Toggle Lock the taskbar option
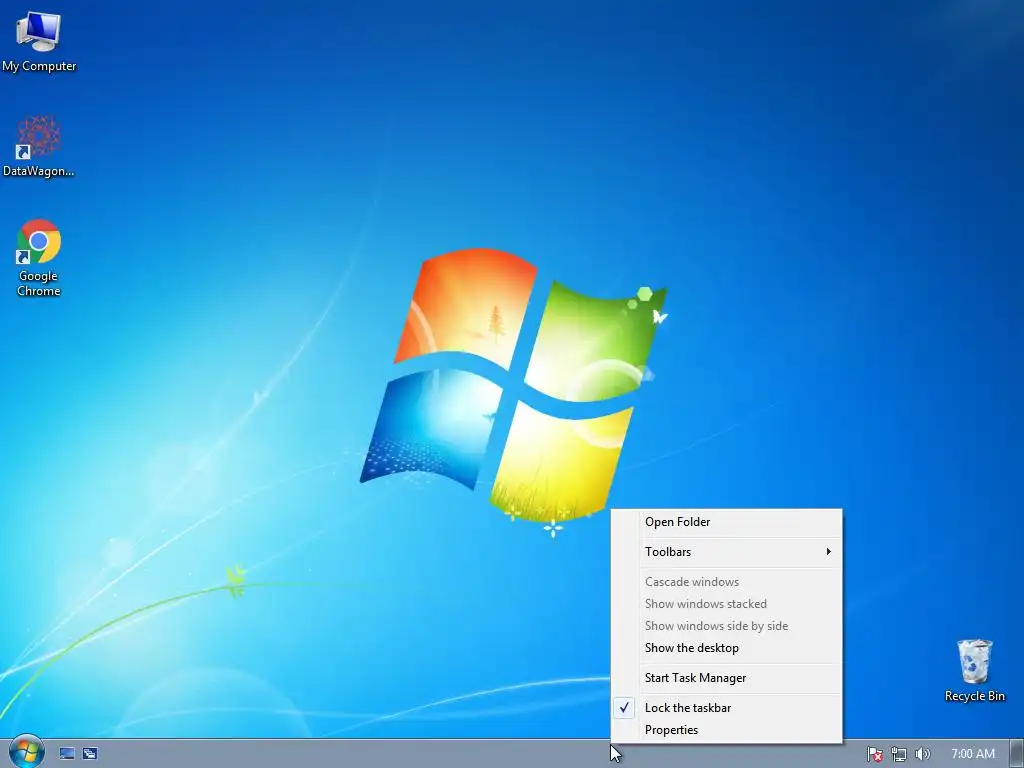Viewport: 1024px width, 768px height. coord(726,708)
